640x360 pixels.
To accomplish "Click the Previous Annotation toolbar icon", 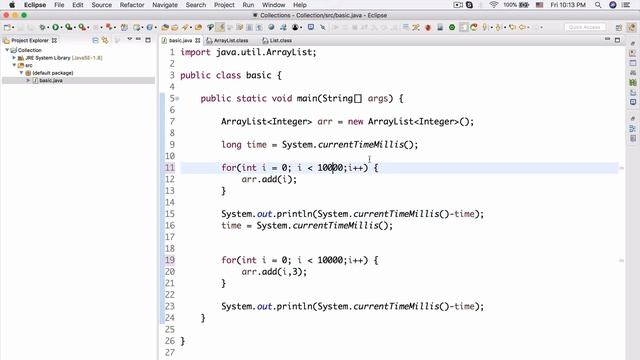I will (x=498, y=27).
